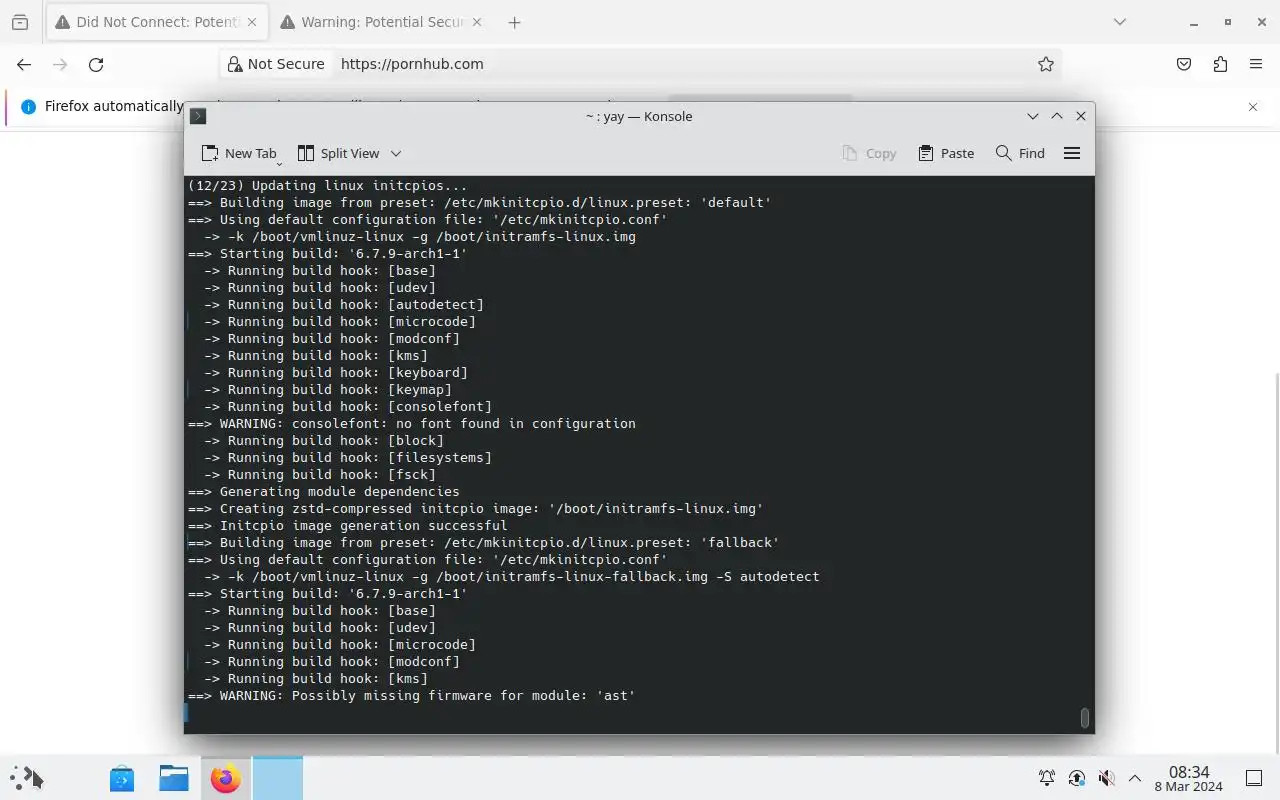Click Split View in Konsole toolbar
This screenshot has width=1280, height=800.
click(339, 153)
